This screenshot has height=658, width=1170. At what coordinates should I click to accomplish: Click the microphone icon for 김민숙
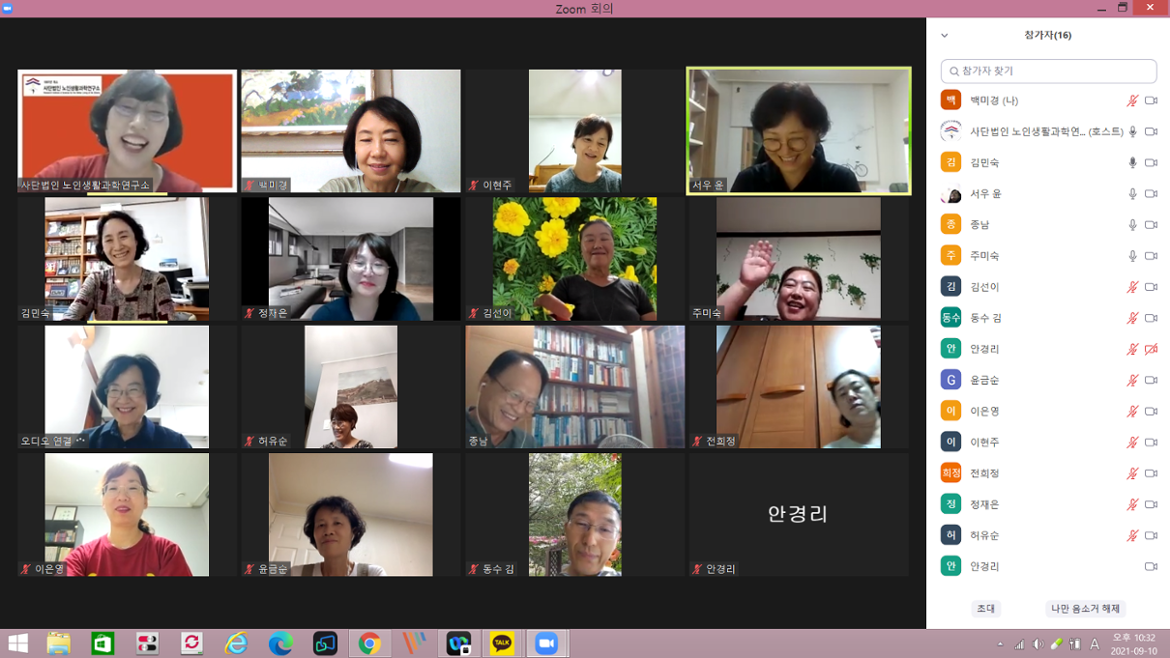[1132, 163]
